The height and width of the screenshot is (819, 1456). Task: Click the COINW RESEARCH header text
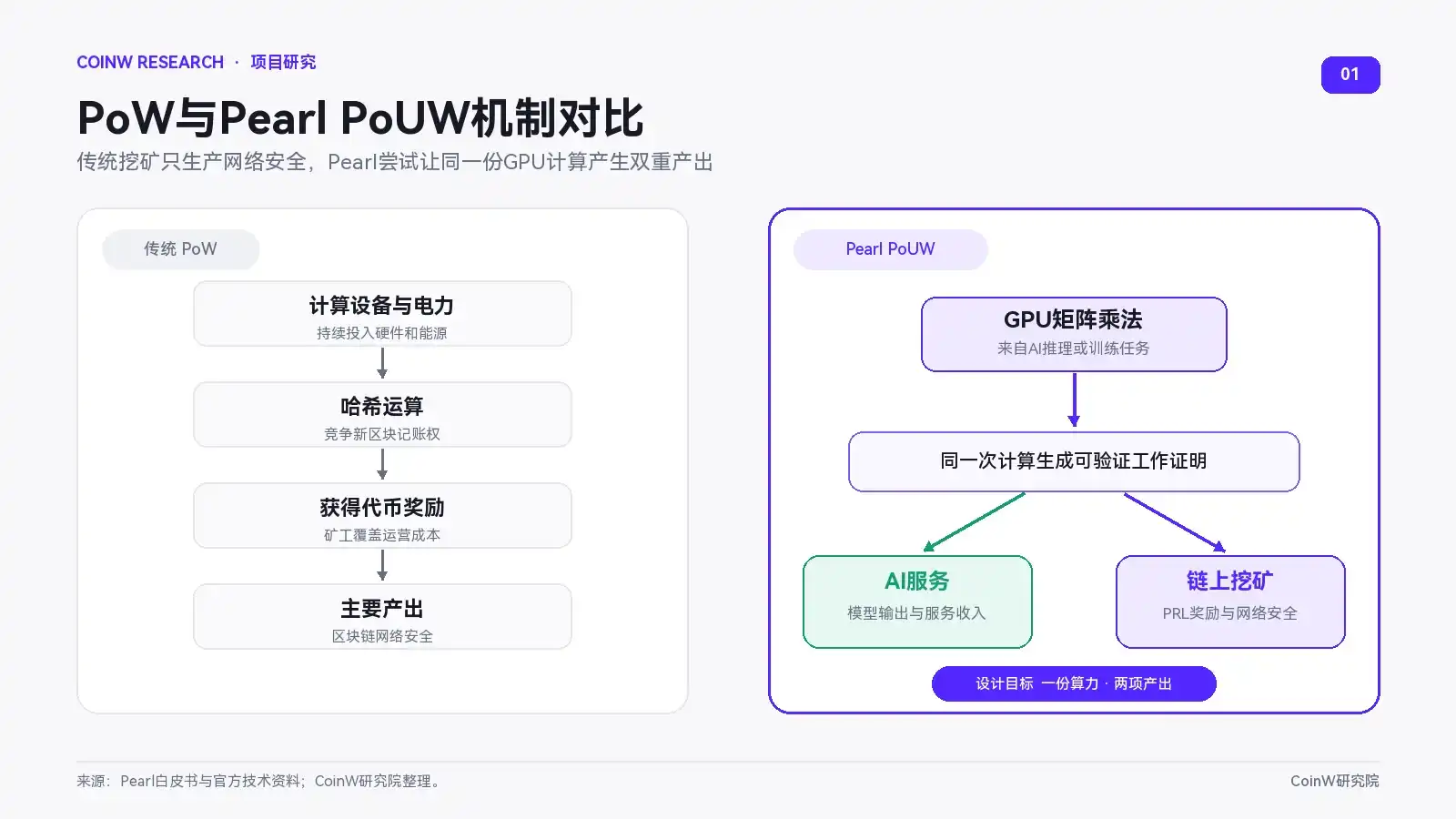pos(150,62)
